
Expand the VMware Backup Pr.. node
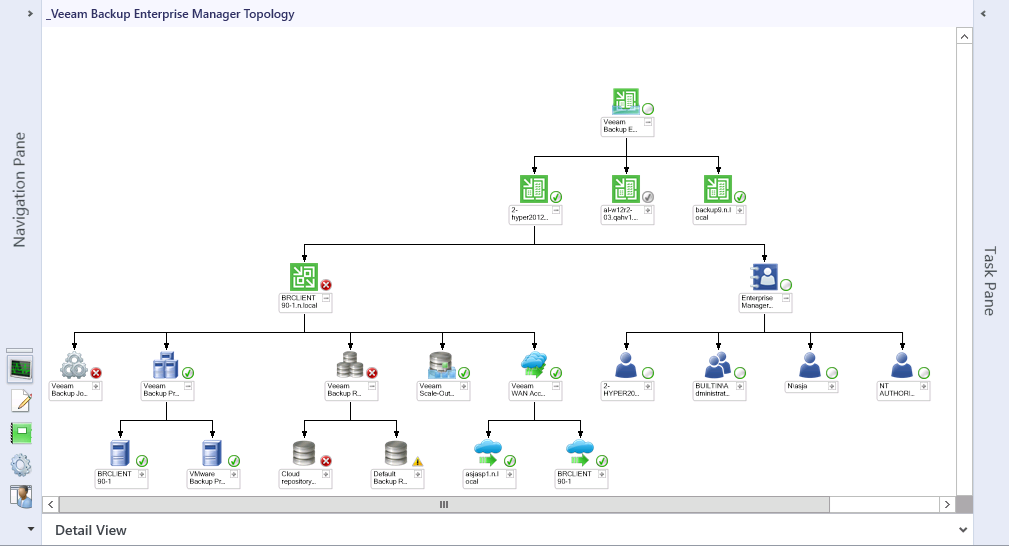point(234,475)
